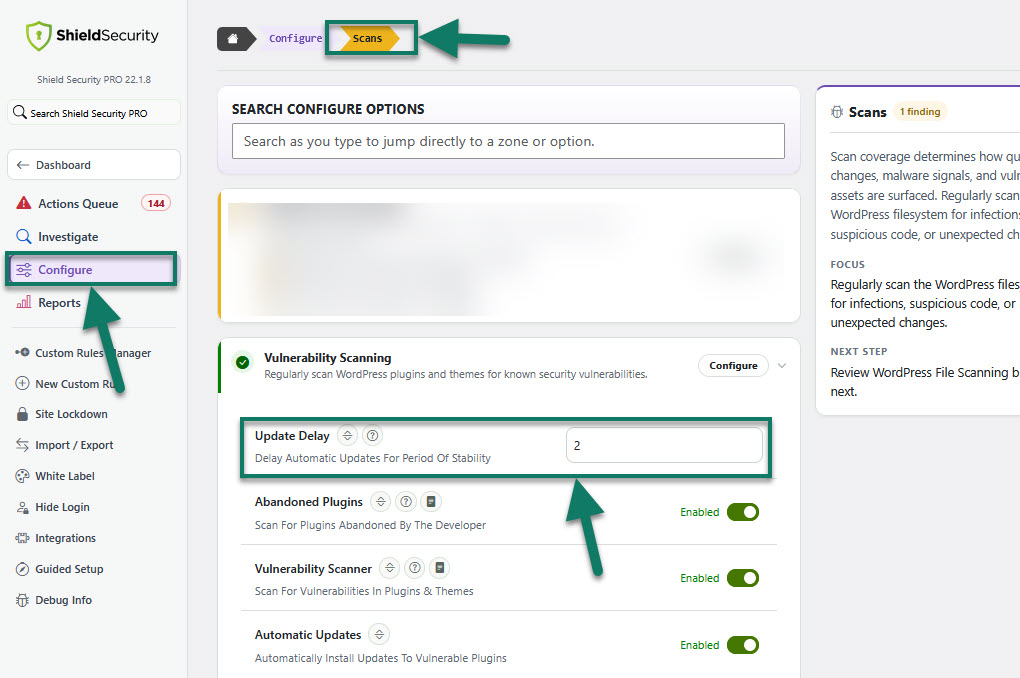Screen dimensions: 1020x678
Task: Open the Integrations link
Action: coord(65,538)
